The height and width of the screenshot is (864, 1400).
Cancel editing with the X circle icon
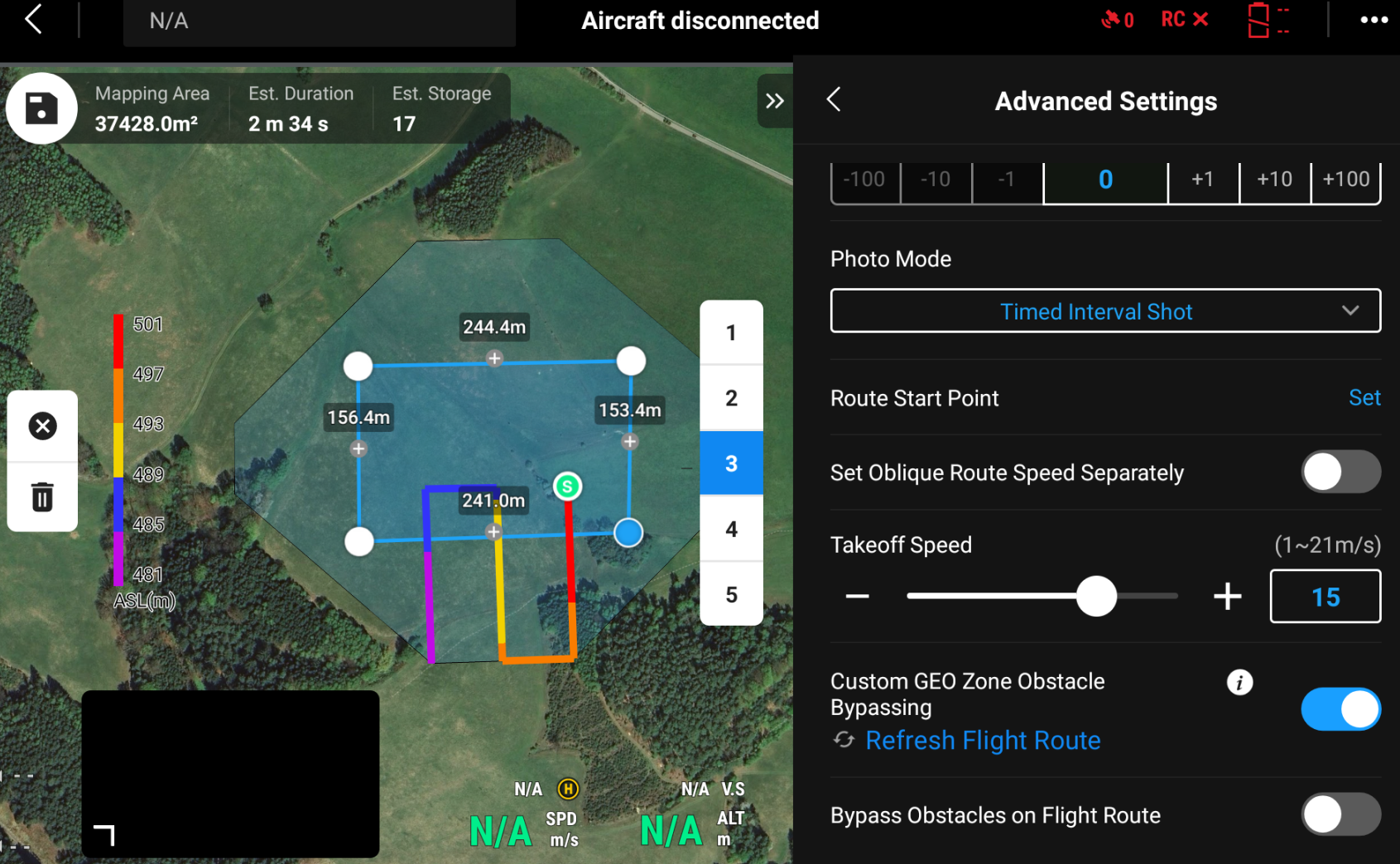[x=42, y=426]
